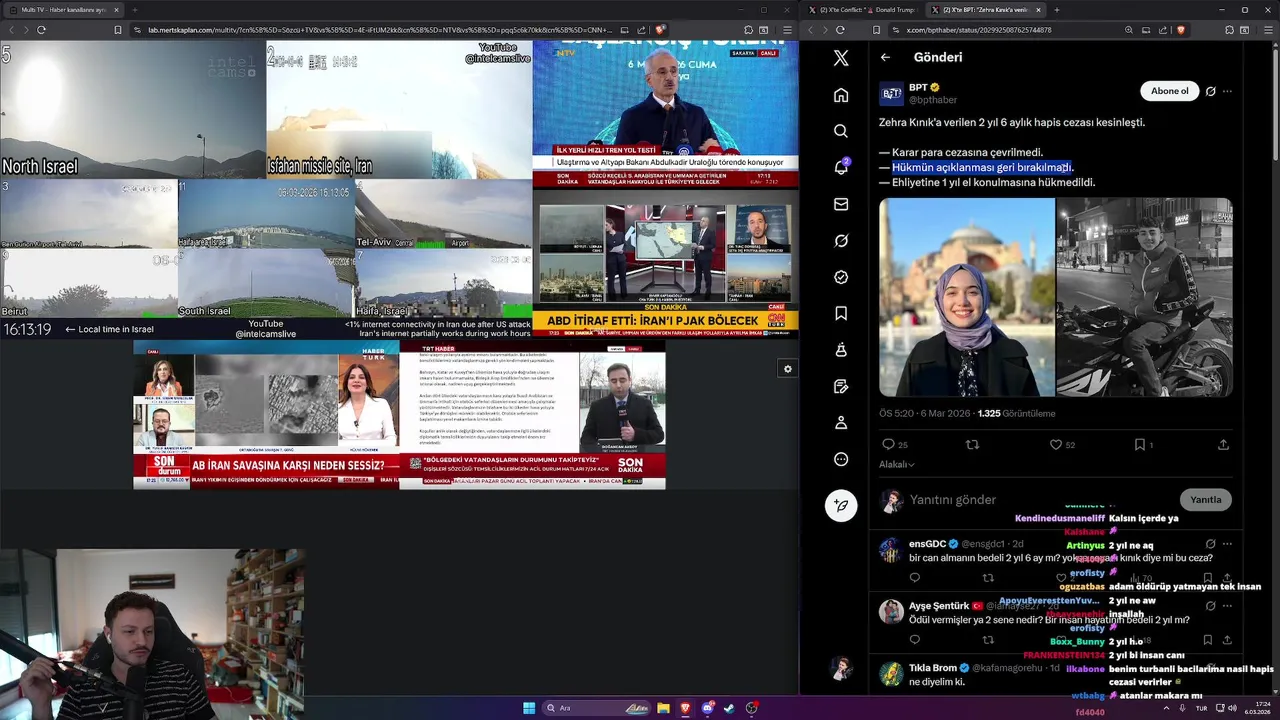The image size is (1280, 720).
Task: Go back using Gönderi back arrow
Action: pyautogui.click(x=885, y=57)
